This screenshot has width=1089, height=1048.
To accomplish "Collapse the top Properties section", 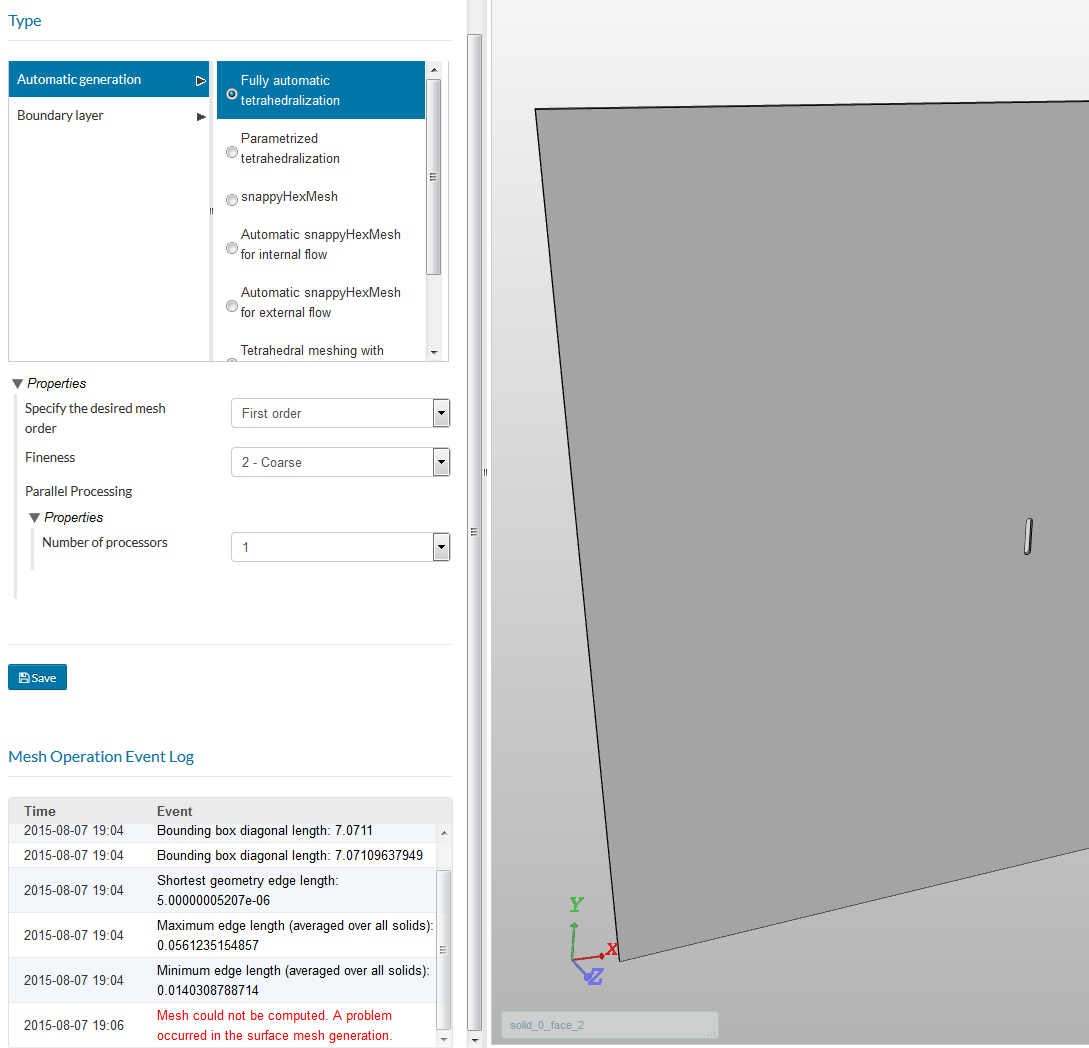I will click(x=18, y=383).
